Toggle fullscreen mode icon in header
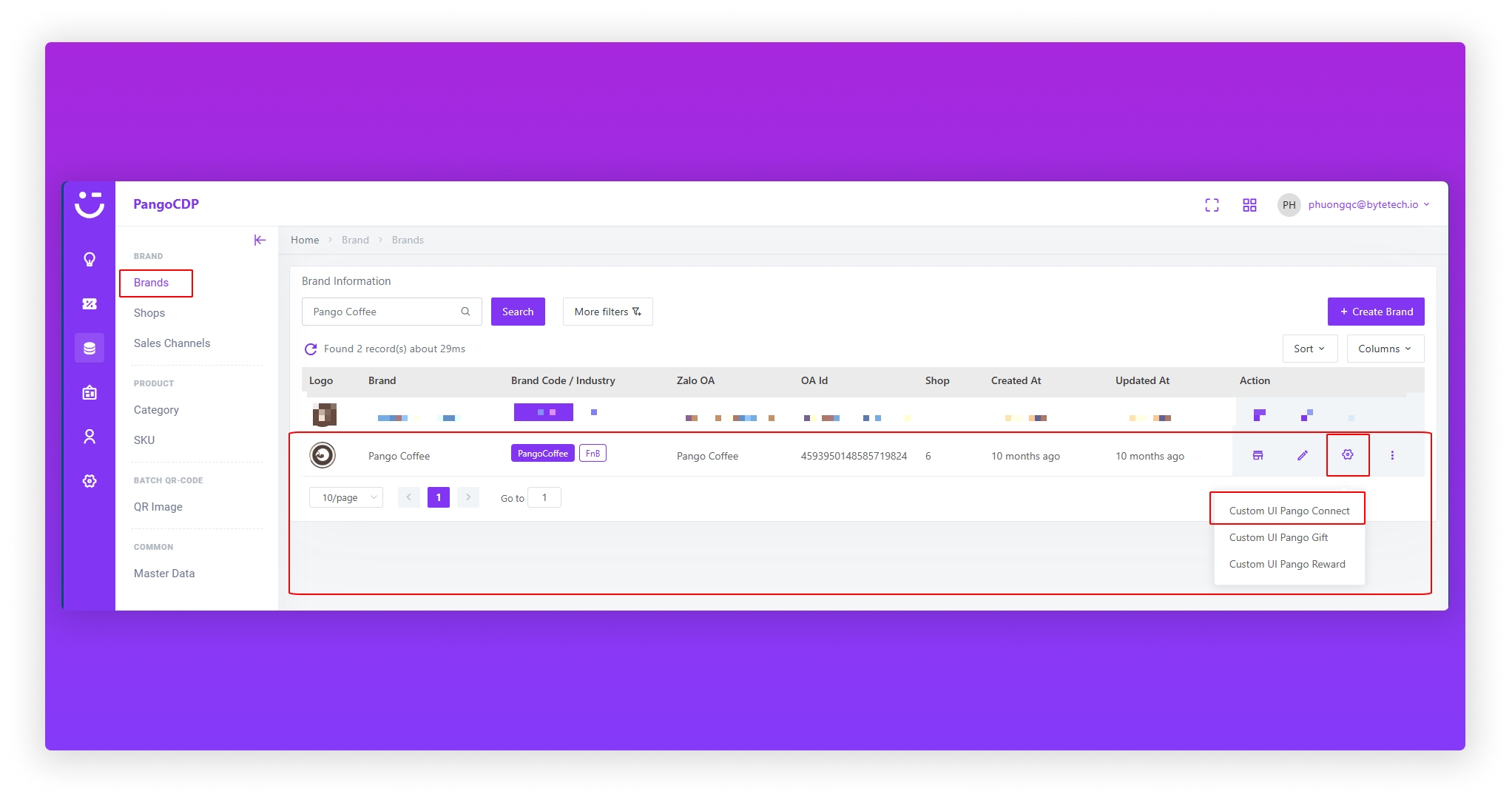Screen dimensions: 1512x800 pyautogui.click(x=1212, y=205)
